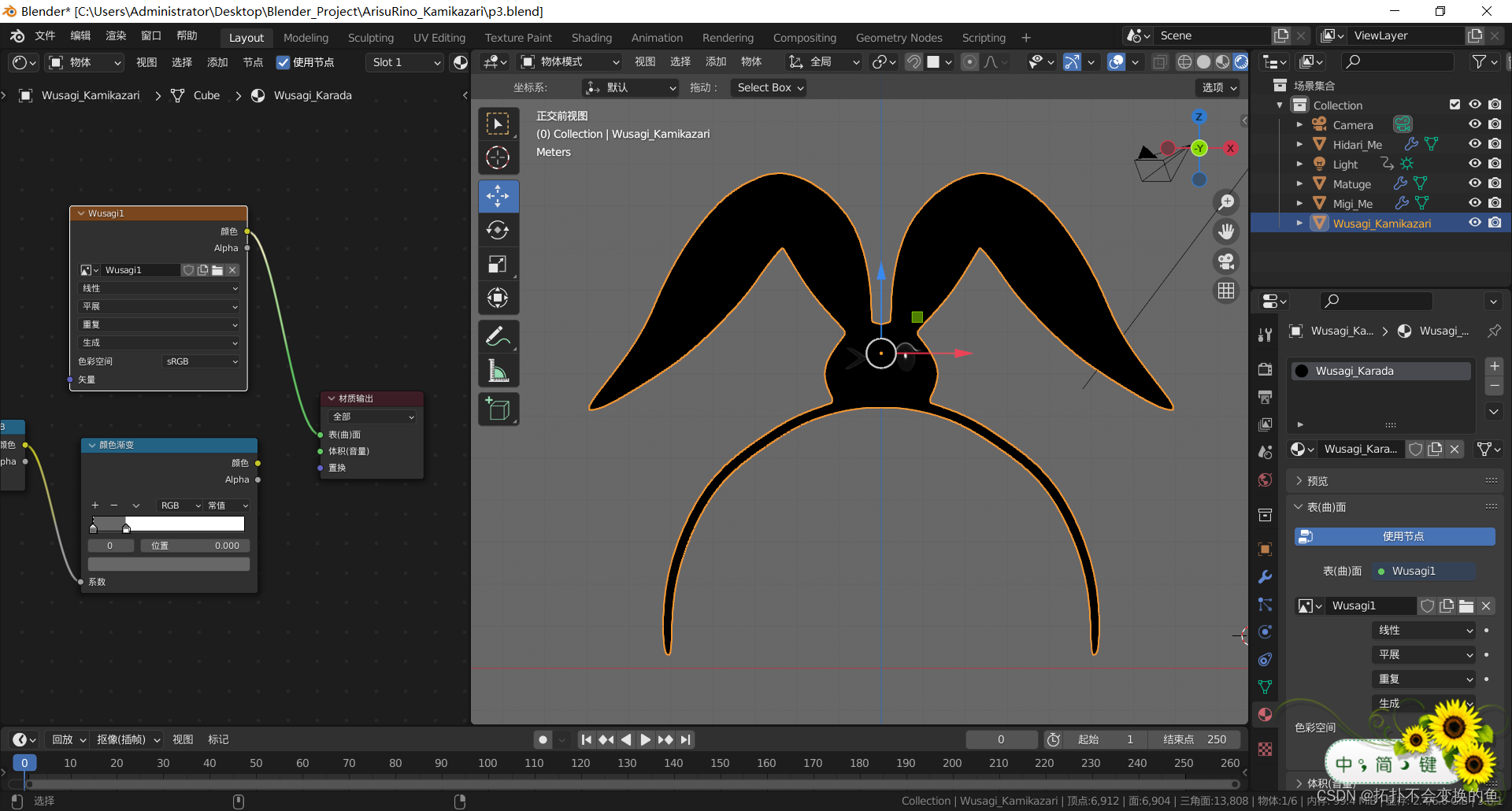Select the Rotate tool
Image resolution: width=1512 pixels, height=811 pixels.
tap(498, 230)
